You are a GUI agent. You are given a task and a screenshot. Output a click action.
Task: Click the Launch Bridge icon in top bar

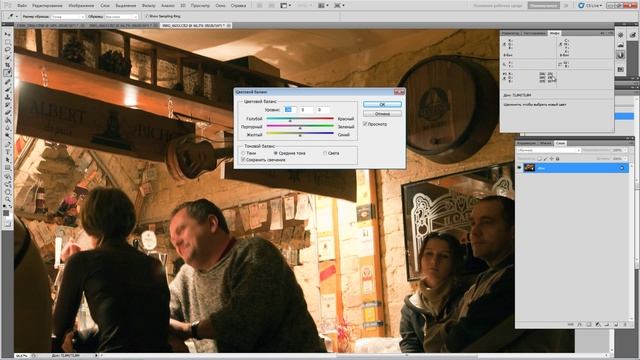(x=260, y=6)
